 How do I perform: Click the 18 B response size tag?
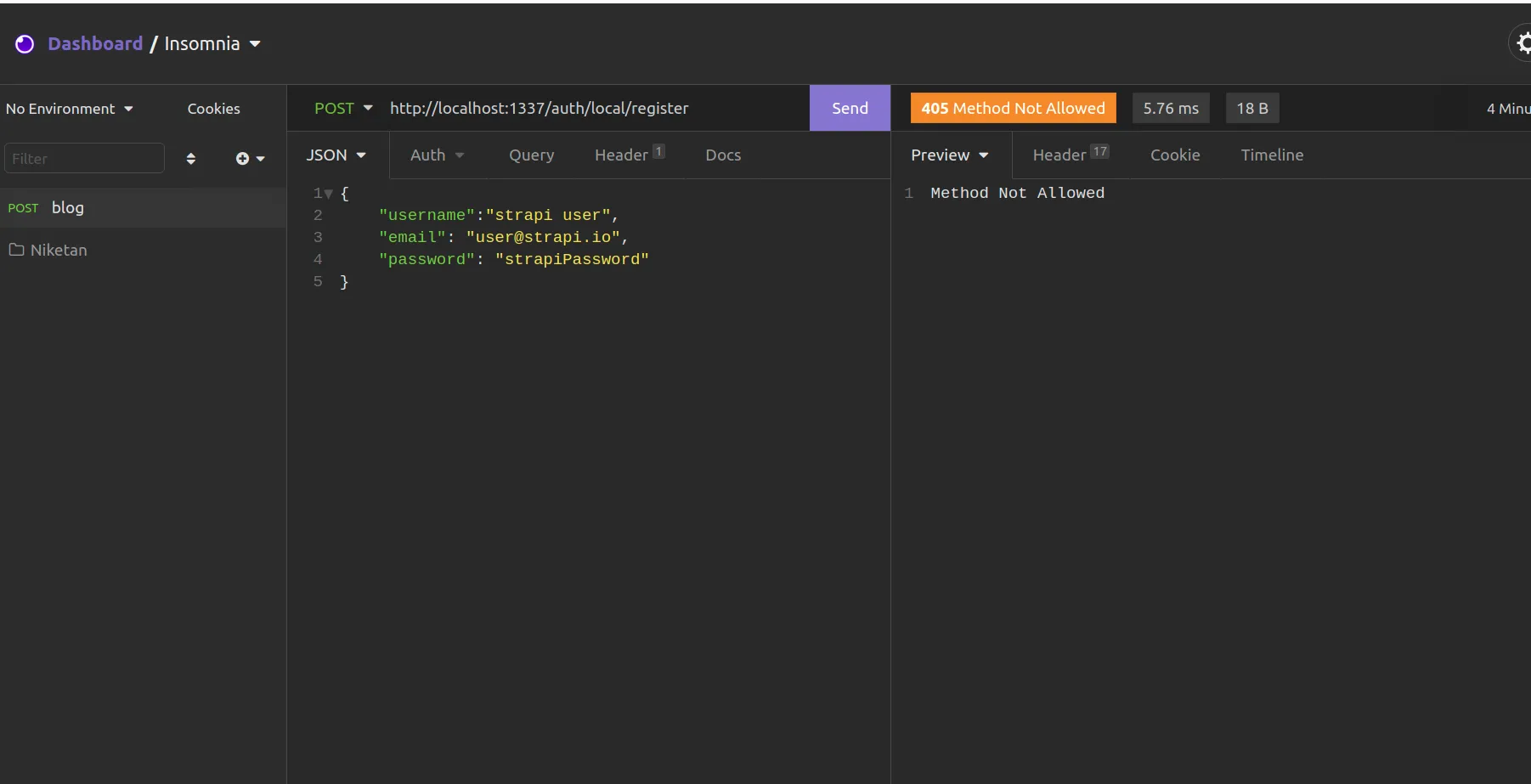[1252, 108]
